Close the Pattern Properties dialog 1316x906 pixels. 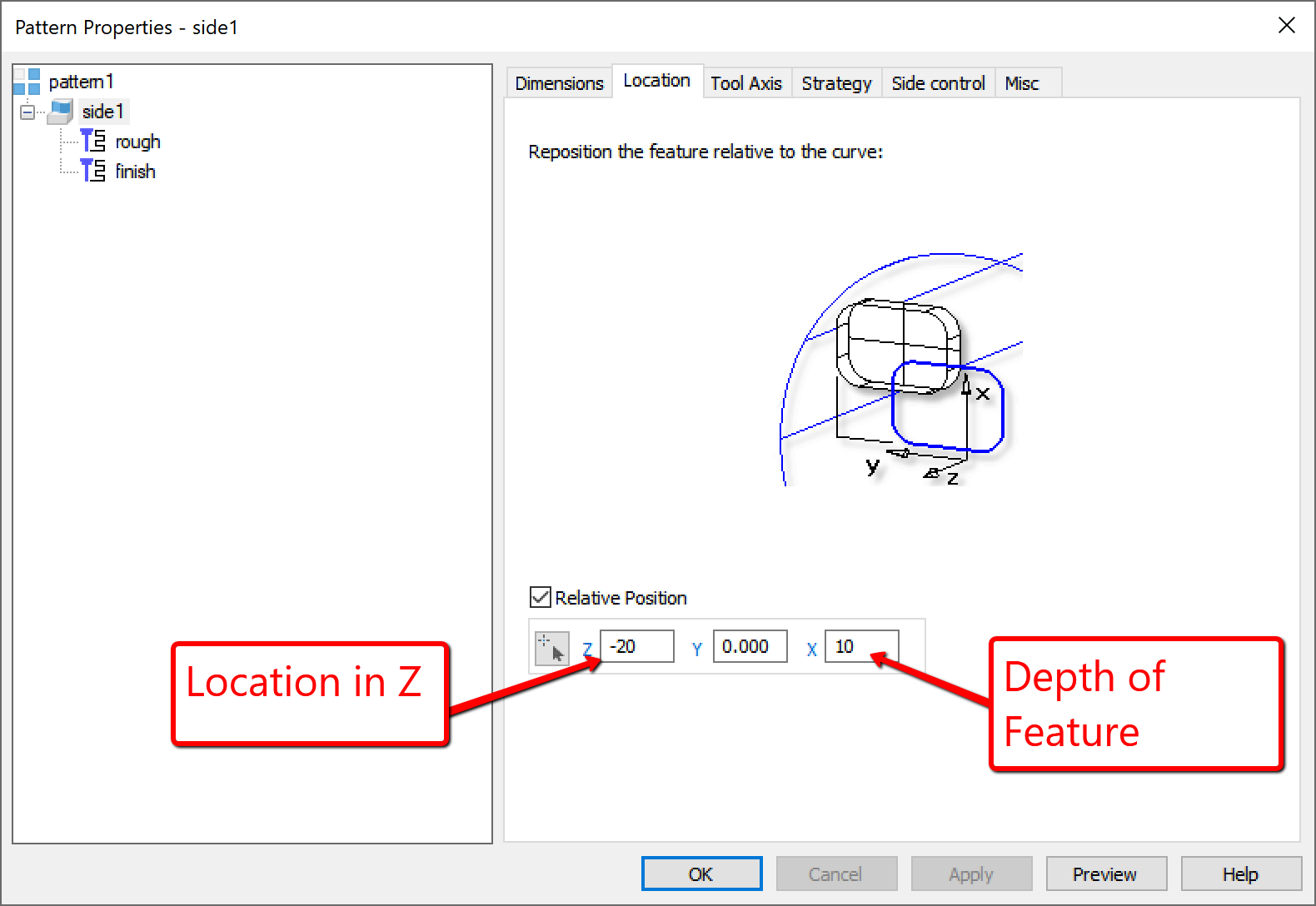coord(1287,26)
